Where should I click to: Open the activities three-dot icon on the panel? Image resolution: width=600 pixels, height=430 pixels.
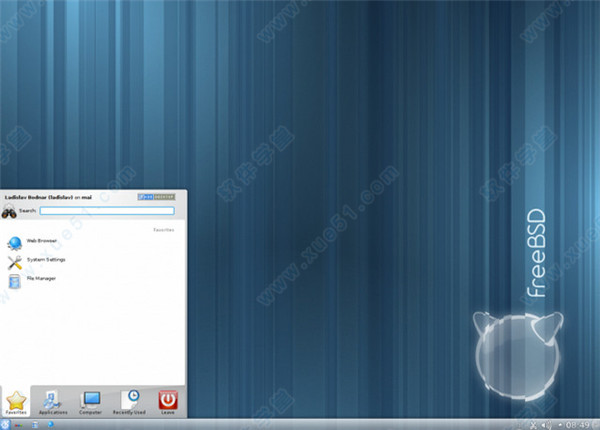tap(18, 425)
